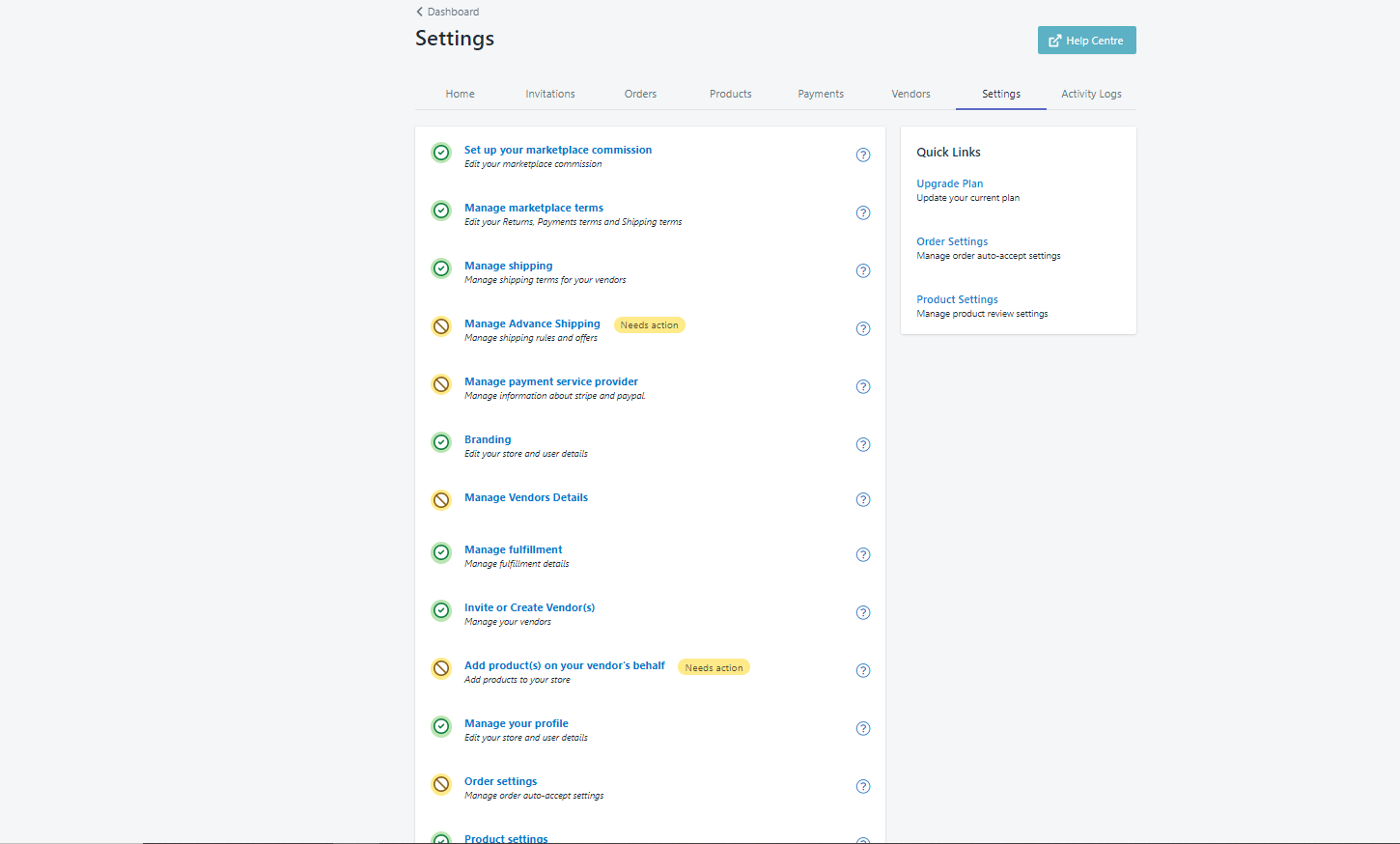1400x844 pixels.
Task: Click help icon for Manage Vendors Details
Action: (x=863, y=499)
